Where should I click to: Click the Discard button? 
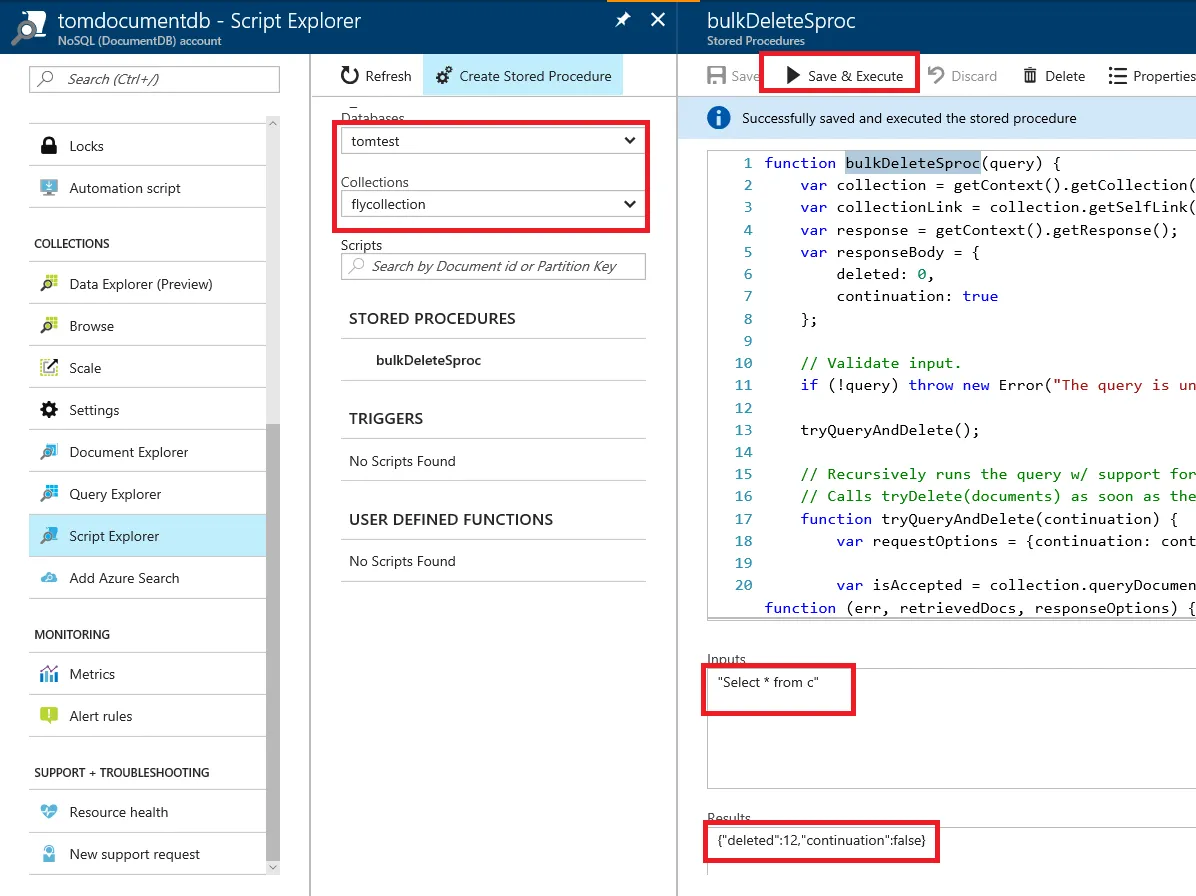963,75
